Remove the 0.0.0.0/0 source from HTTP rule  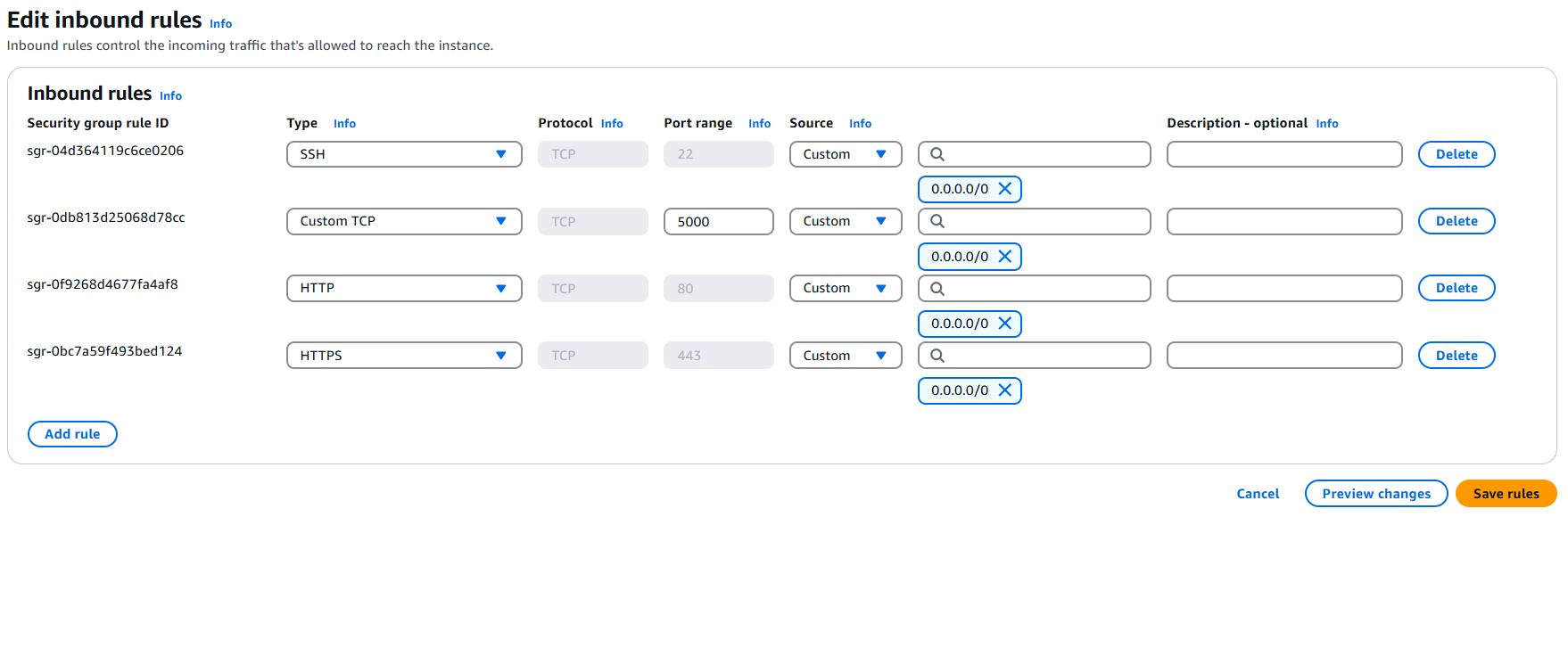[x=1004, y=324]
